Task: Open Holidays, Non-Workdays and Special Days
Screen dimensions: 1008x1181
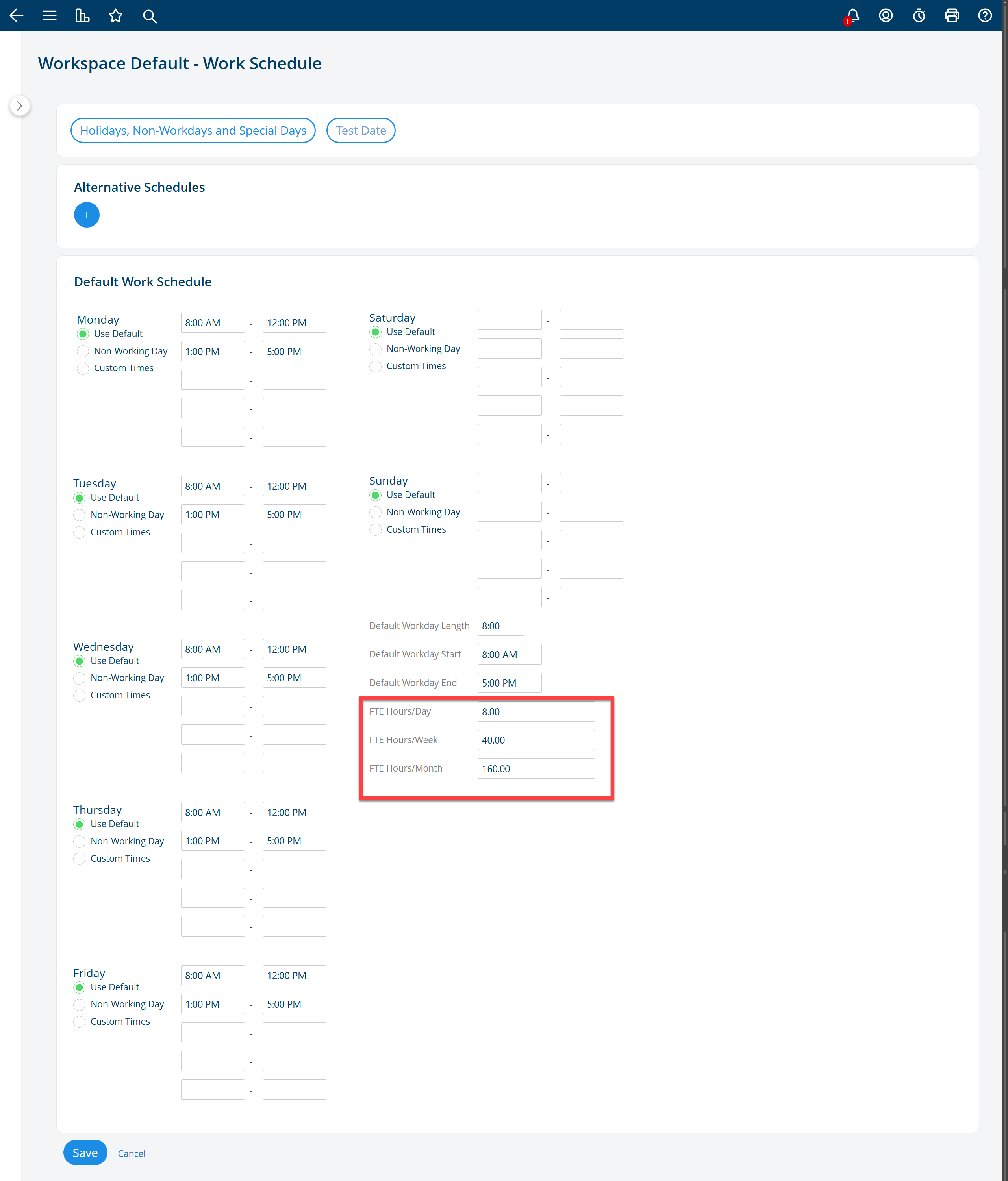Action: point(193,131)
